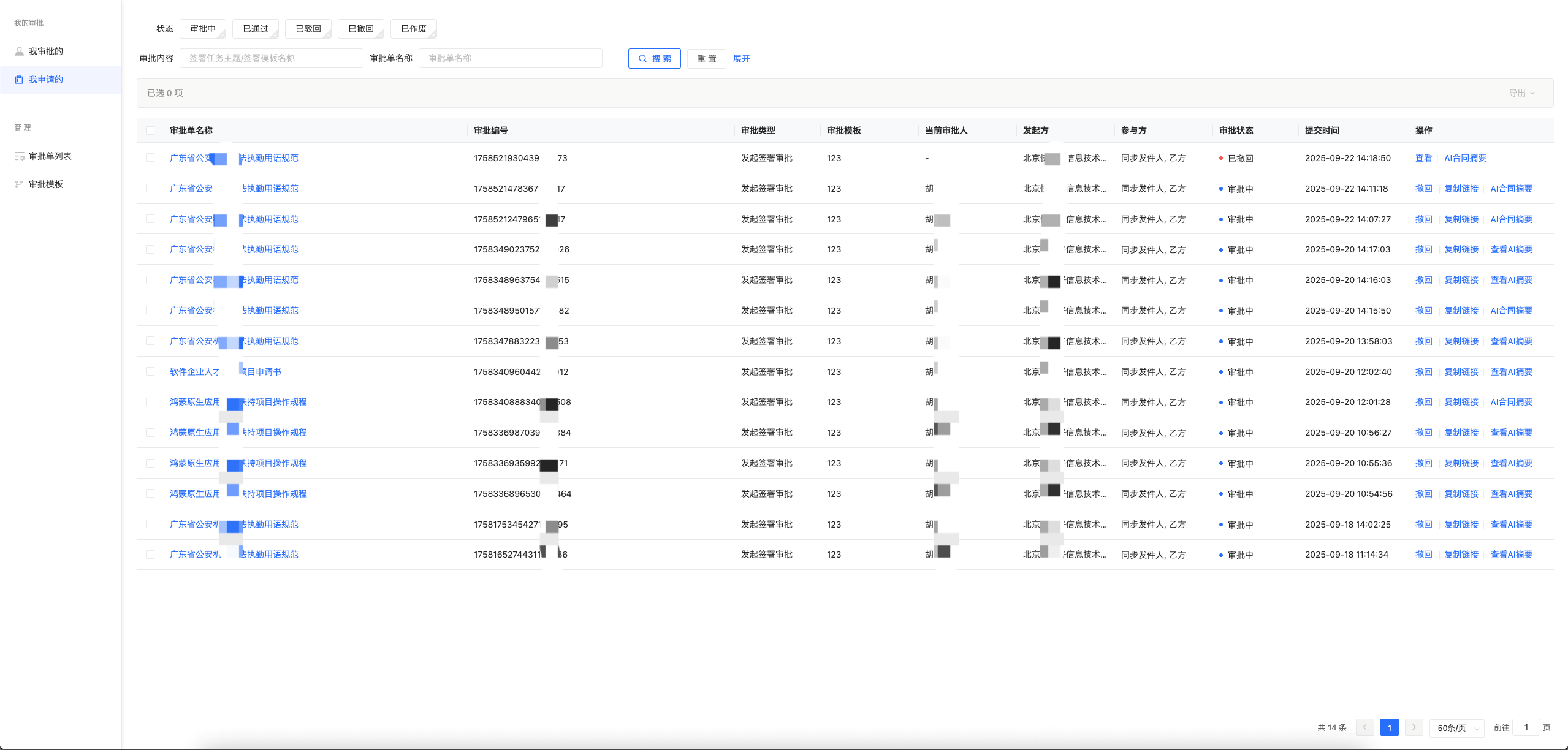This screenshot has height=750, width=1568.
Task: Click the list icon beside 审批单列表
Action: (19, 156)
